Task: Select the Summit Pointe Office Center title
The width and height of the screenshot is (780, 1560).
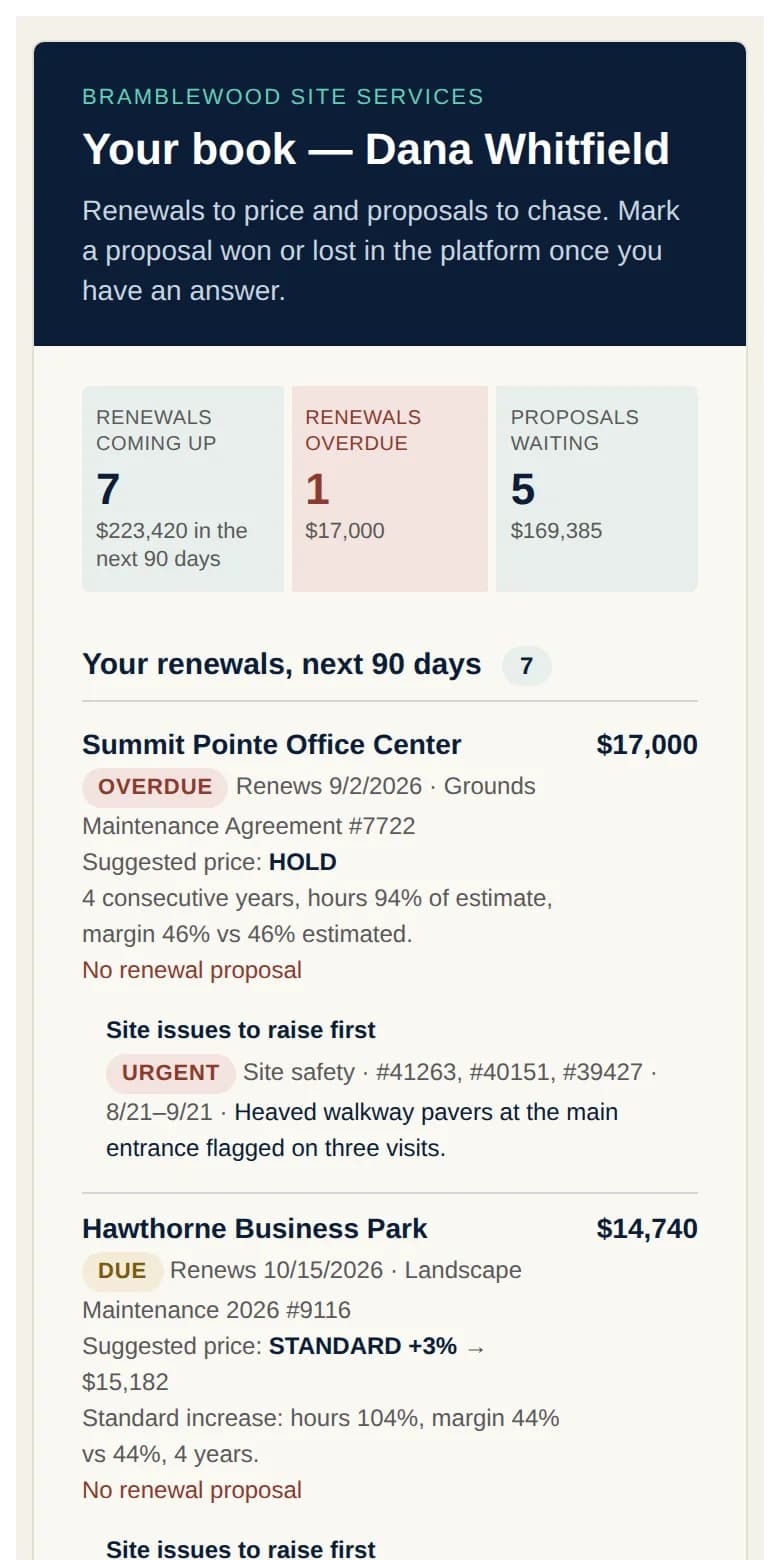Action: tap(272, 745)
